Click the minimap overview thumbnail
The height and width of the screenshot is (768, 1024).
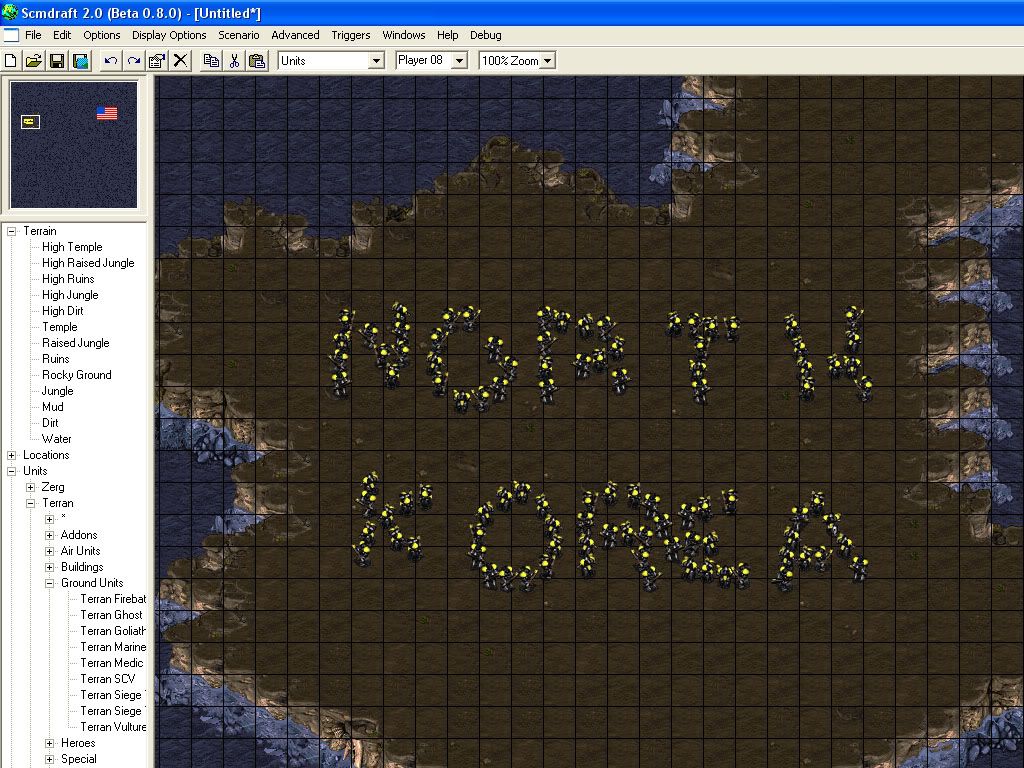(x=74, y=144)
